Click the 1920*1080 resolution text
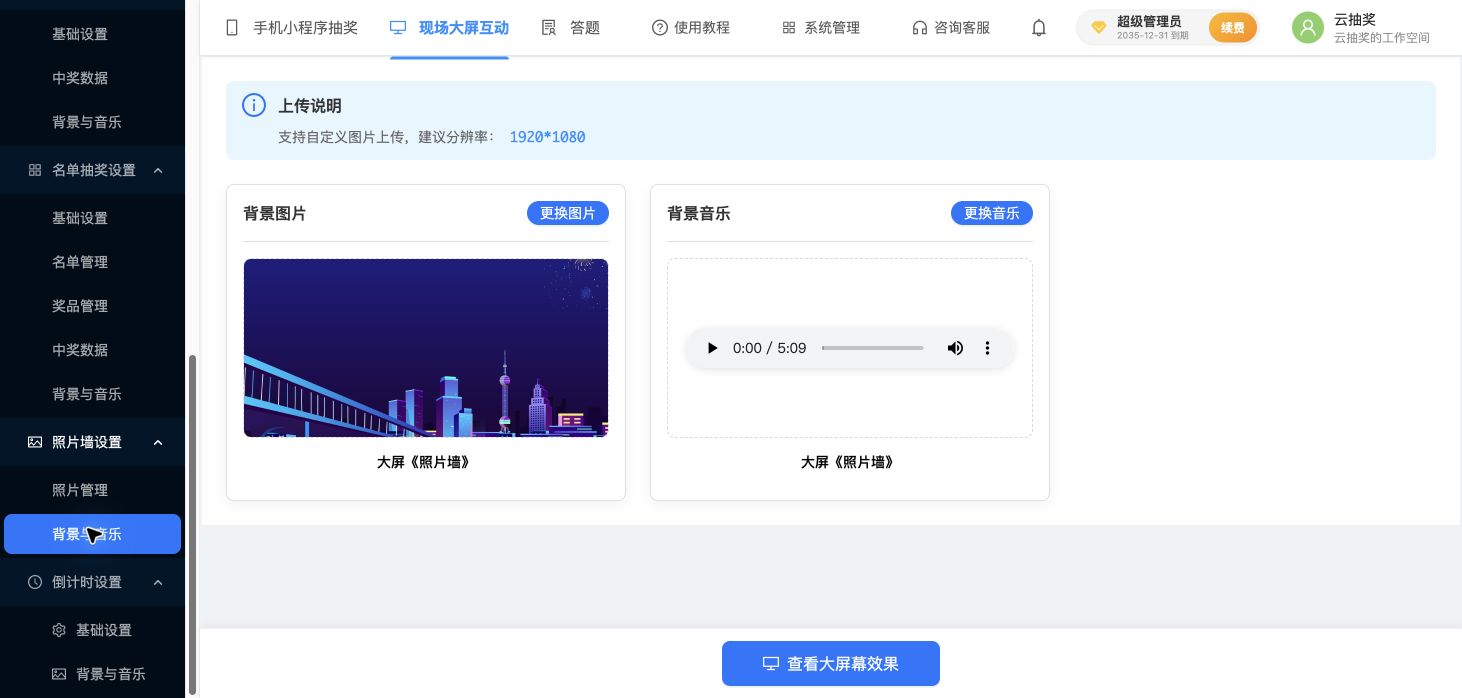1462x698 pixels. tap(547, 137)
